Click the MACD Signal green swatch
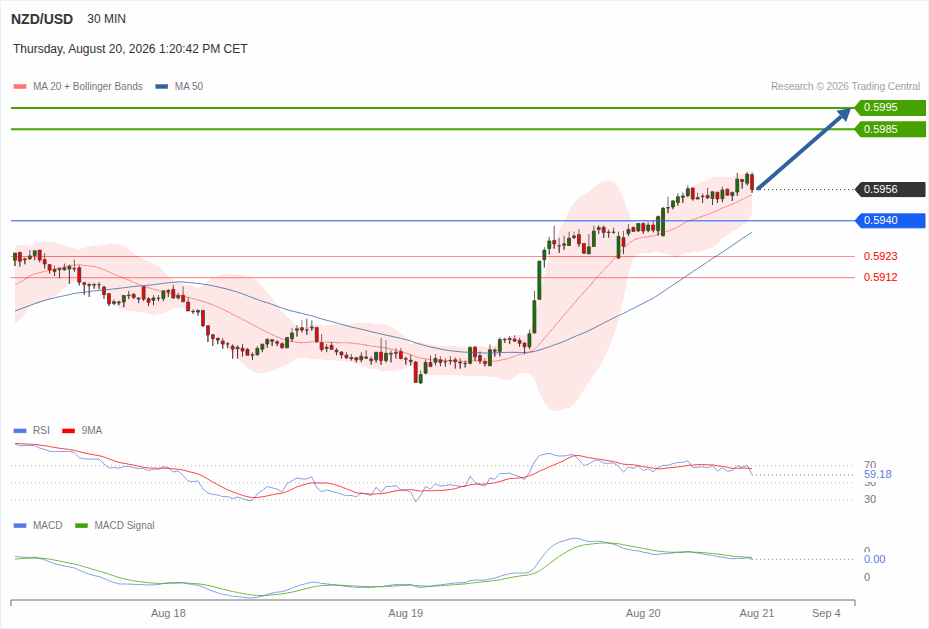This screenshot has height=629, width=929. coord(81,525)
